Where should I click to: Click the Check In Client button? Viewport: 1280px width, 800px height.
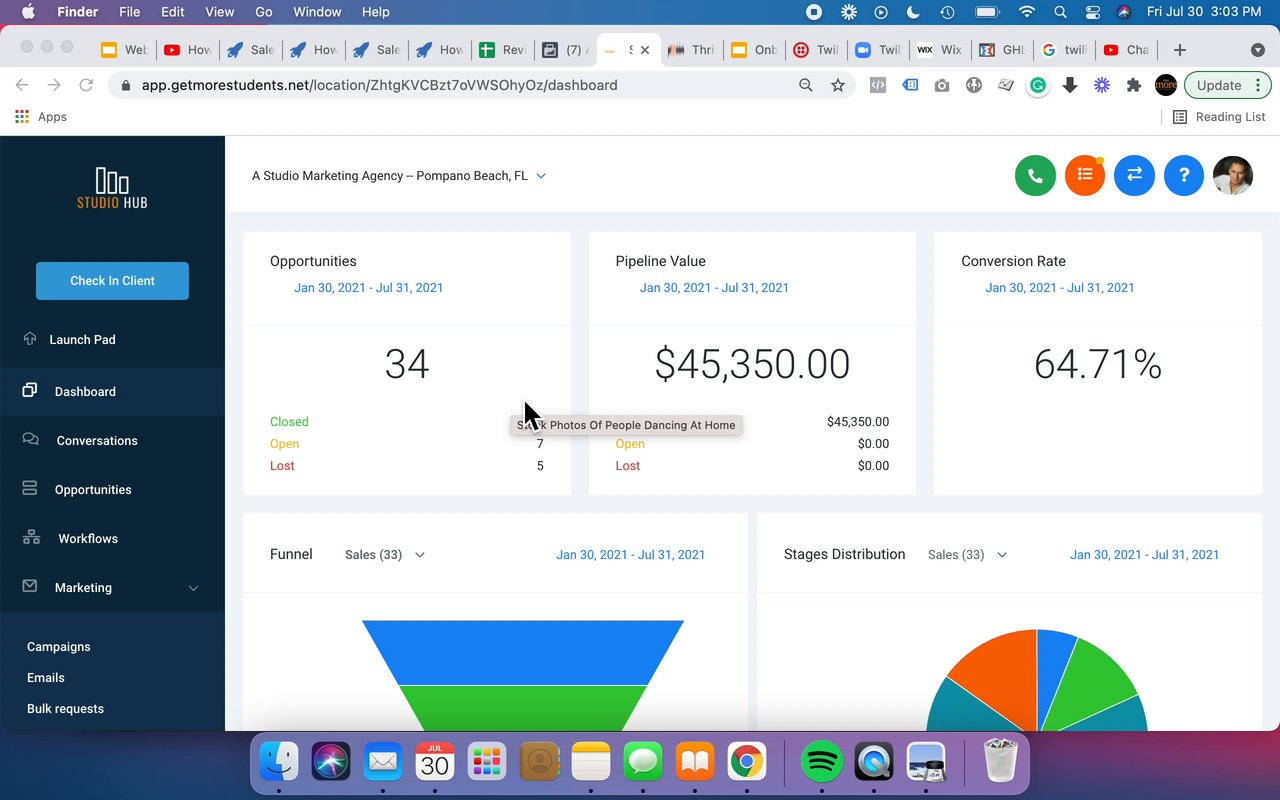point(112,281)
